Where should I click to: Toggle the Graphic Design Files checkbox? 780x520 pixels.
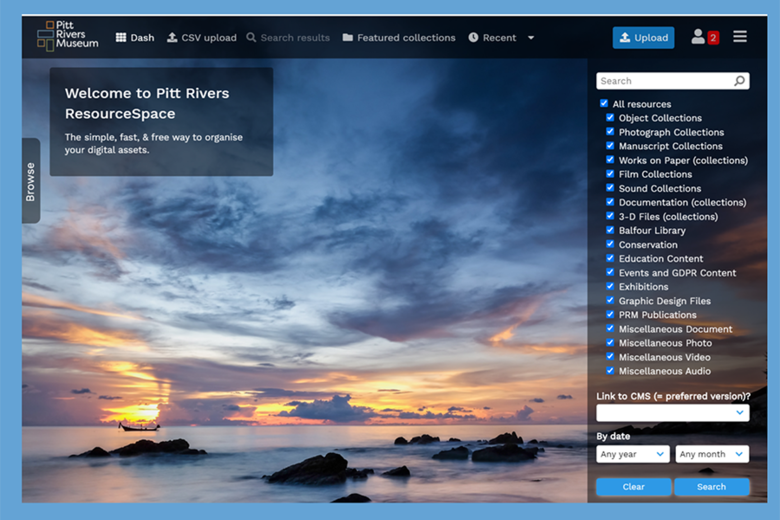[610, 300]
